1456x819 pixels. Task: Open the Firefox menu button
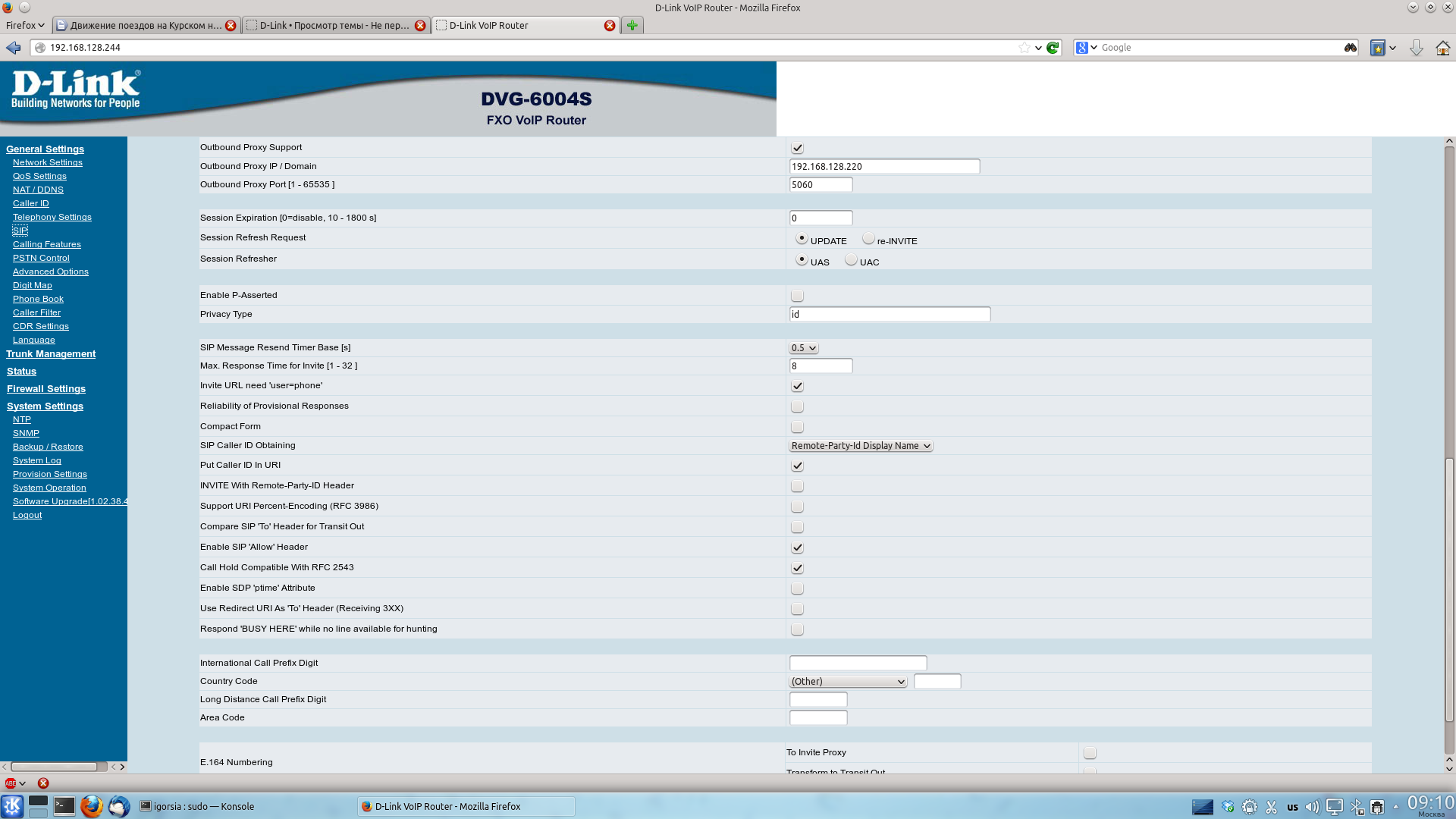[25, 25]
